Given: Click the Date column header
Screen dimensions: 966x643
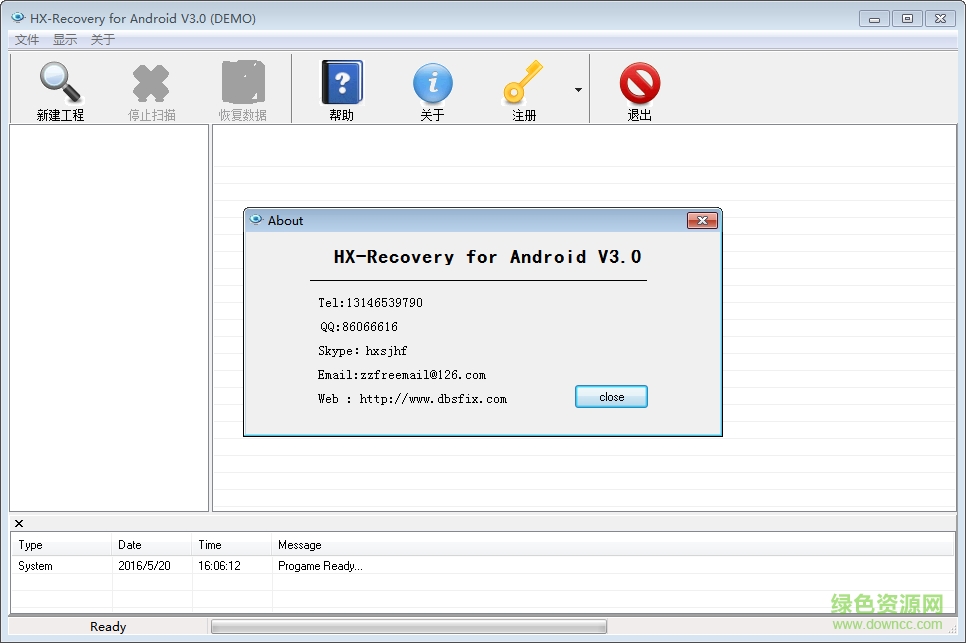Looking at the screenshot, I should click(x=152, y=545).
